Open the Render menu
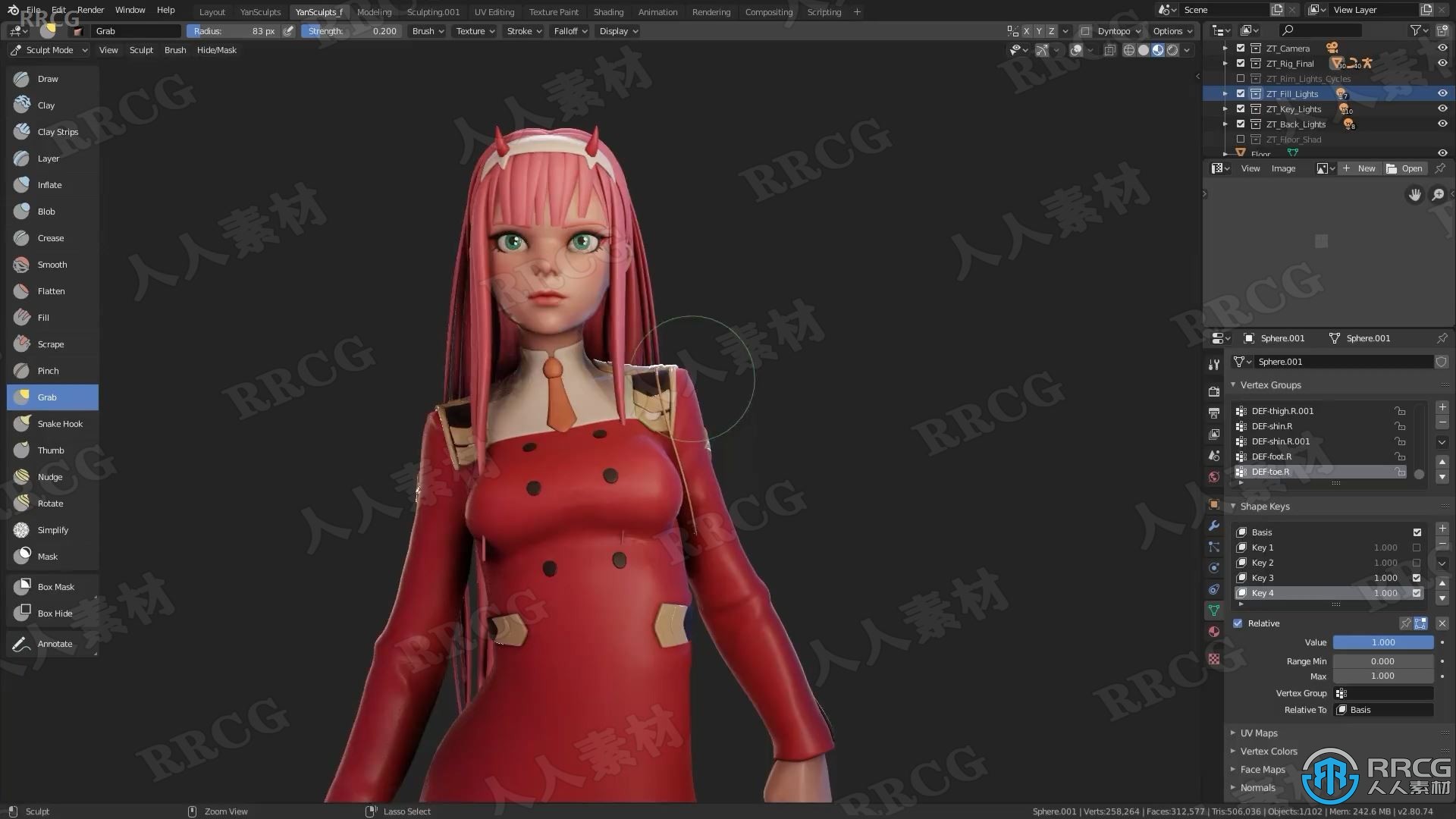1456x819 pixels. [x=90, y=10]
